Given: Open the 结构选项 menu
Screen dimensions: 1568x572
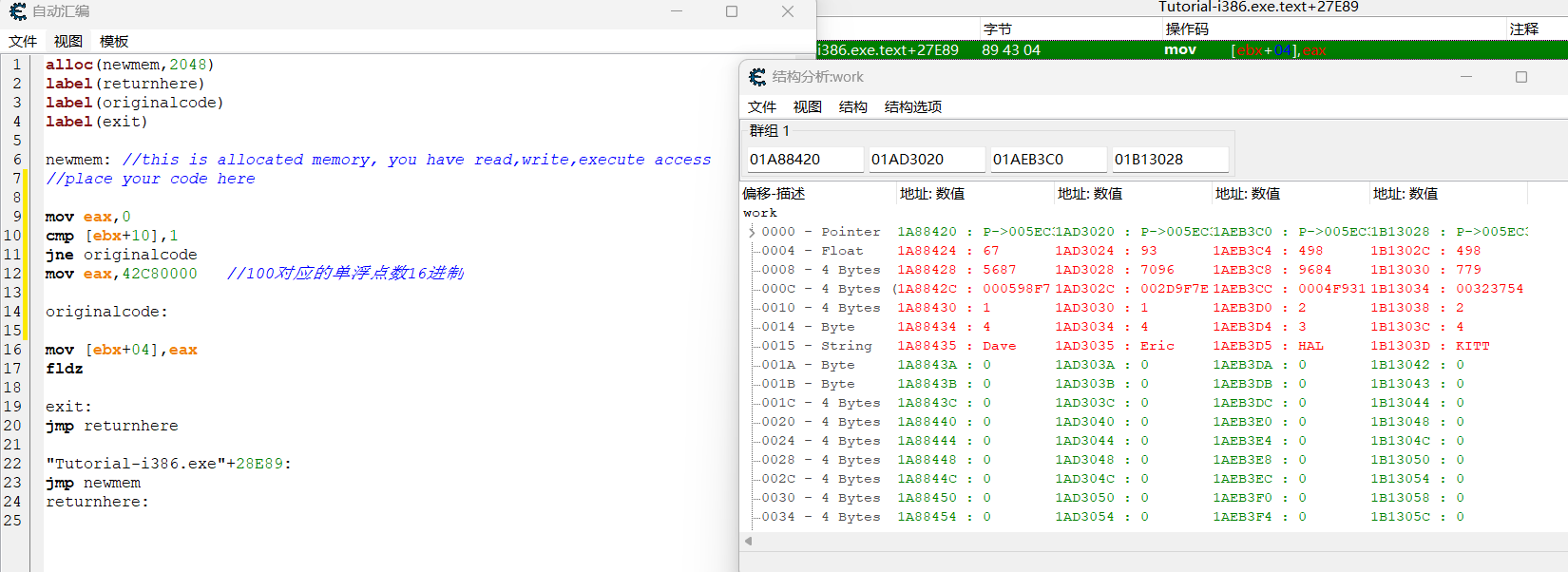Looking at the screenshot, I should (x=912, y=107).
